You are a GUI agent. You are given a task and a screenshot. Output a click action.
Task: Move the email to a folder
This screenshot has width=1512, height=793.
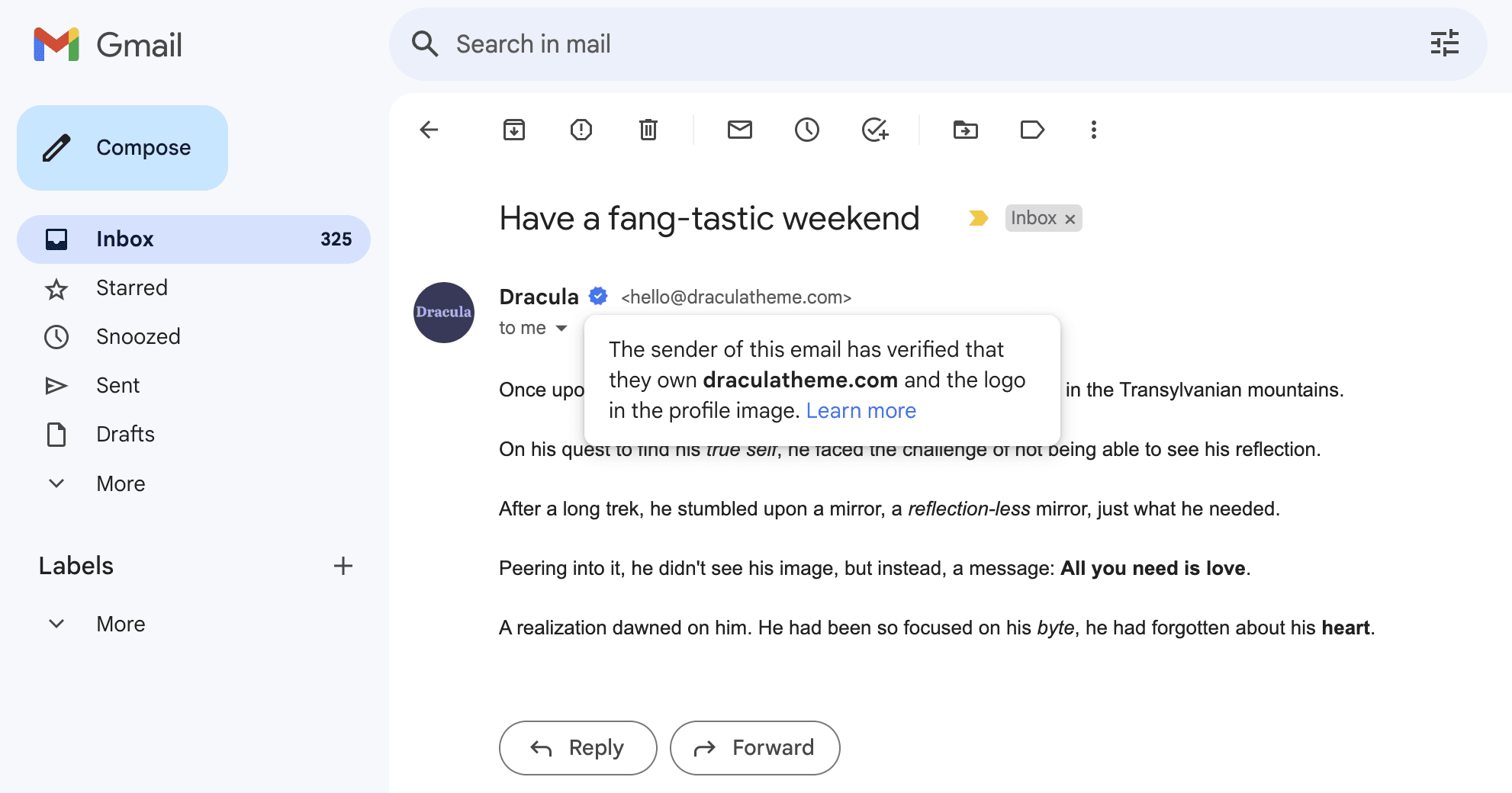click(x=965, y=130)
